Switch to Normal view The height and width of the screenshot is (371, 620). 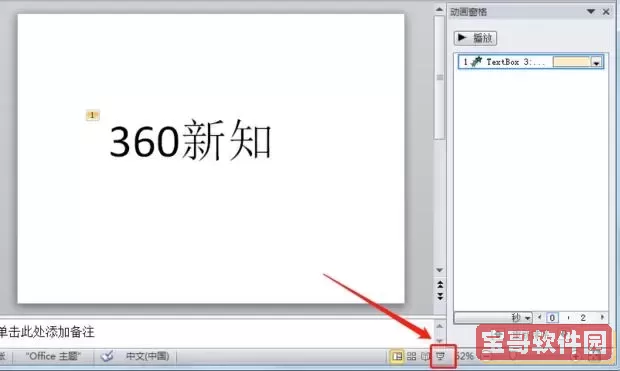(x=397, y=356)
